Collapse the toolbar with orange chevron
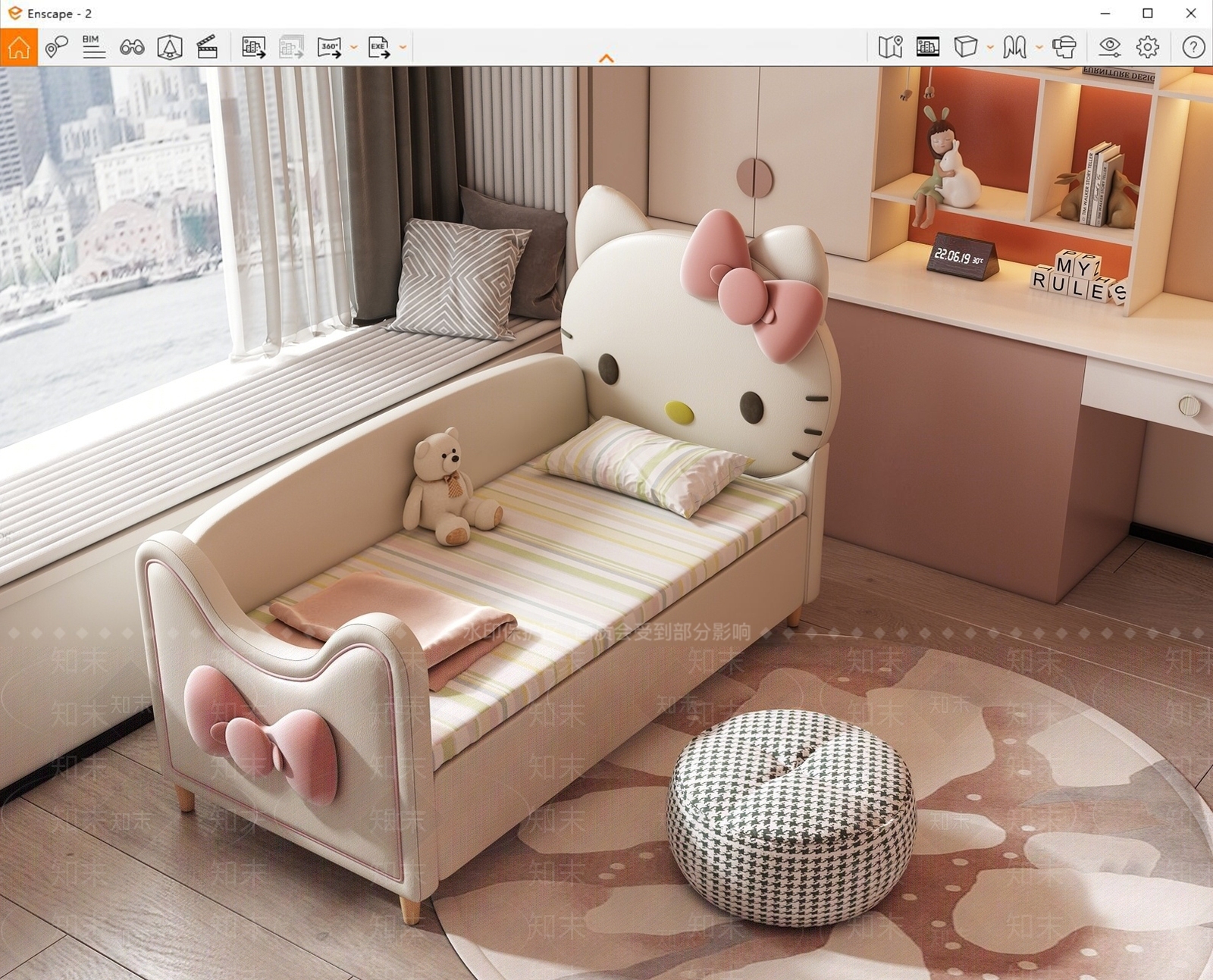This screenshot has height=980, width=1213. point(606,58)
